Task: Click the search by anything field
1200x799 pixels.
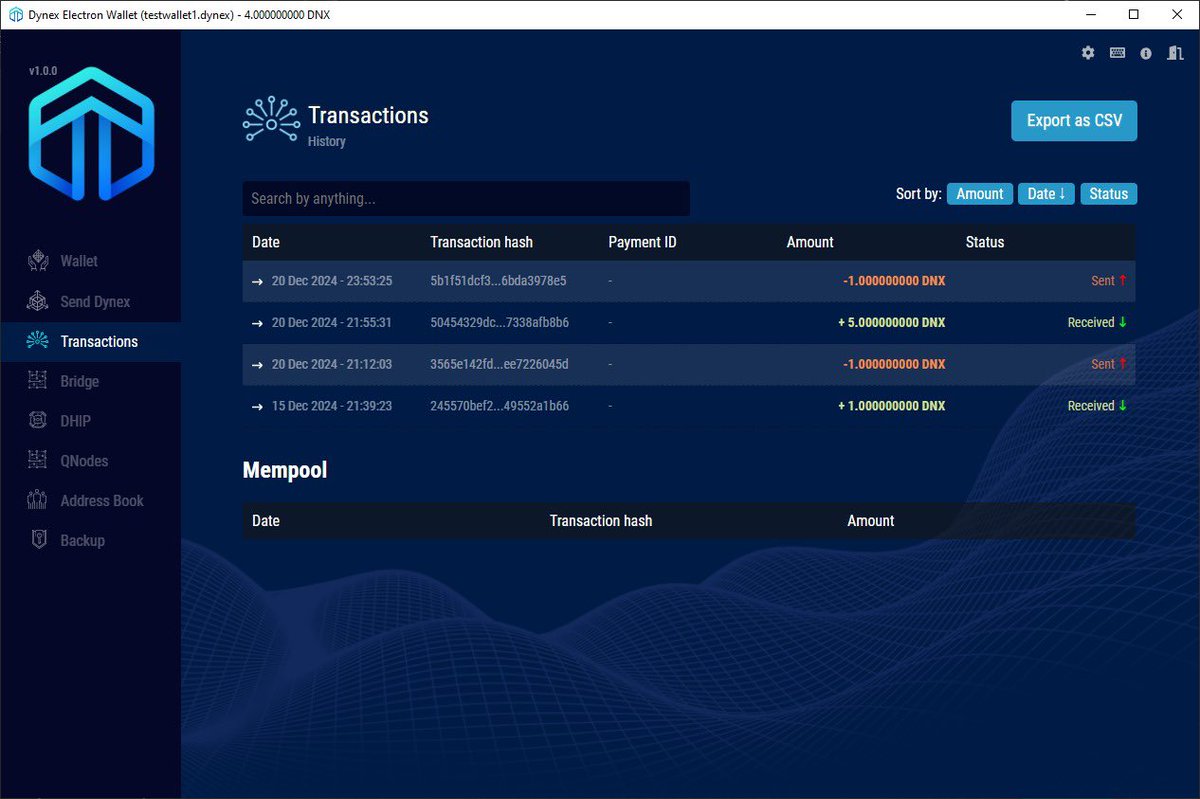Action: (465, 198)
